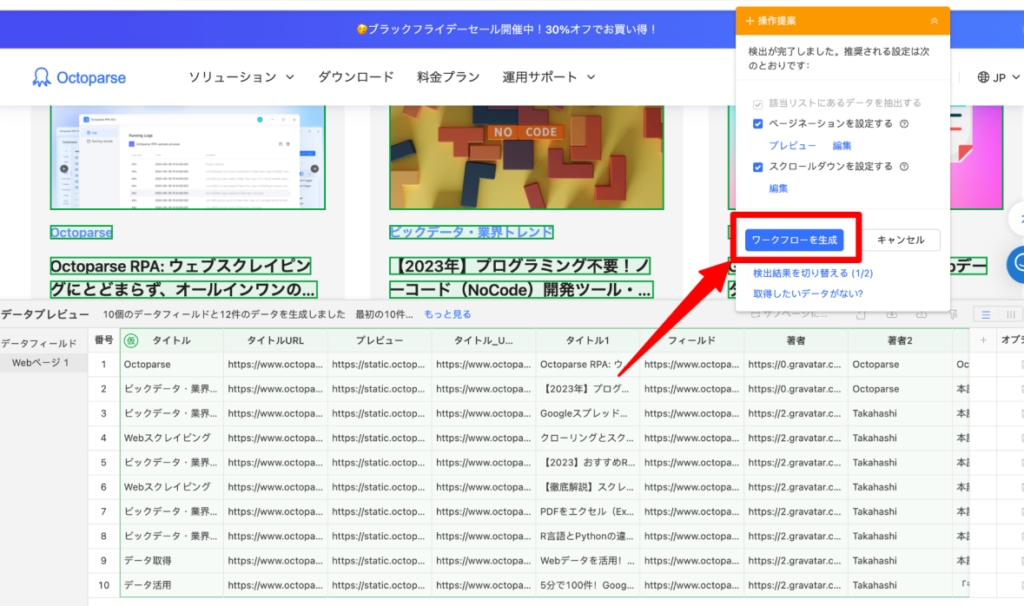Click the キャンセル button

901,240
